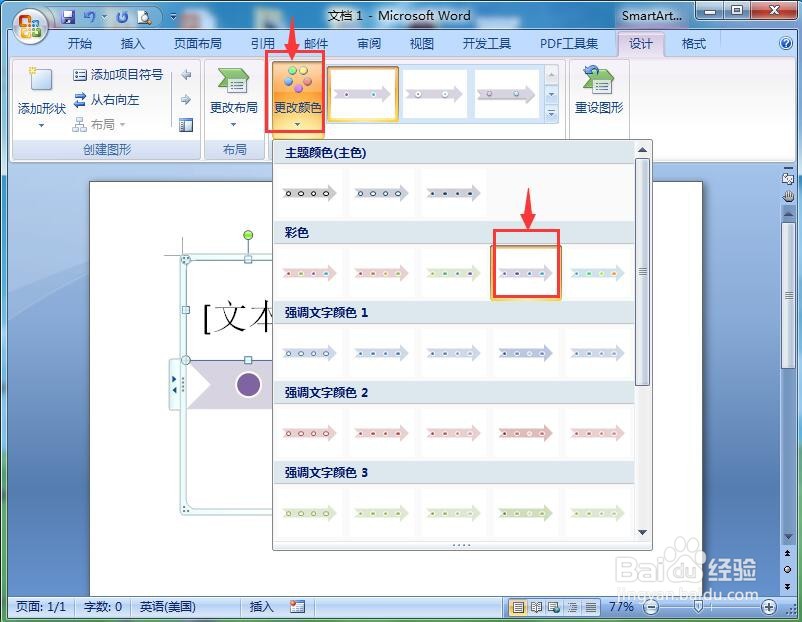Open the 更改布局 gallery

point(234,96)
